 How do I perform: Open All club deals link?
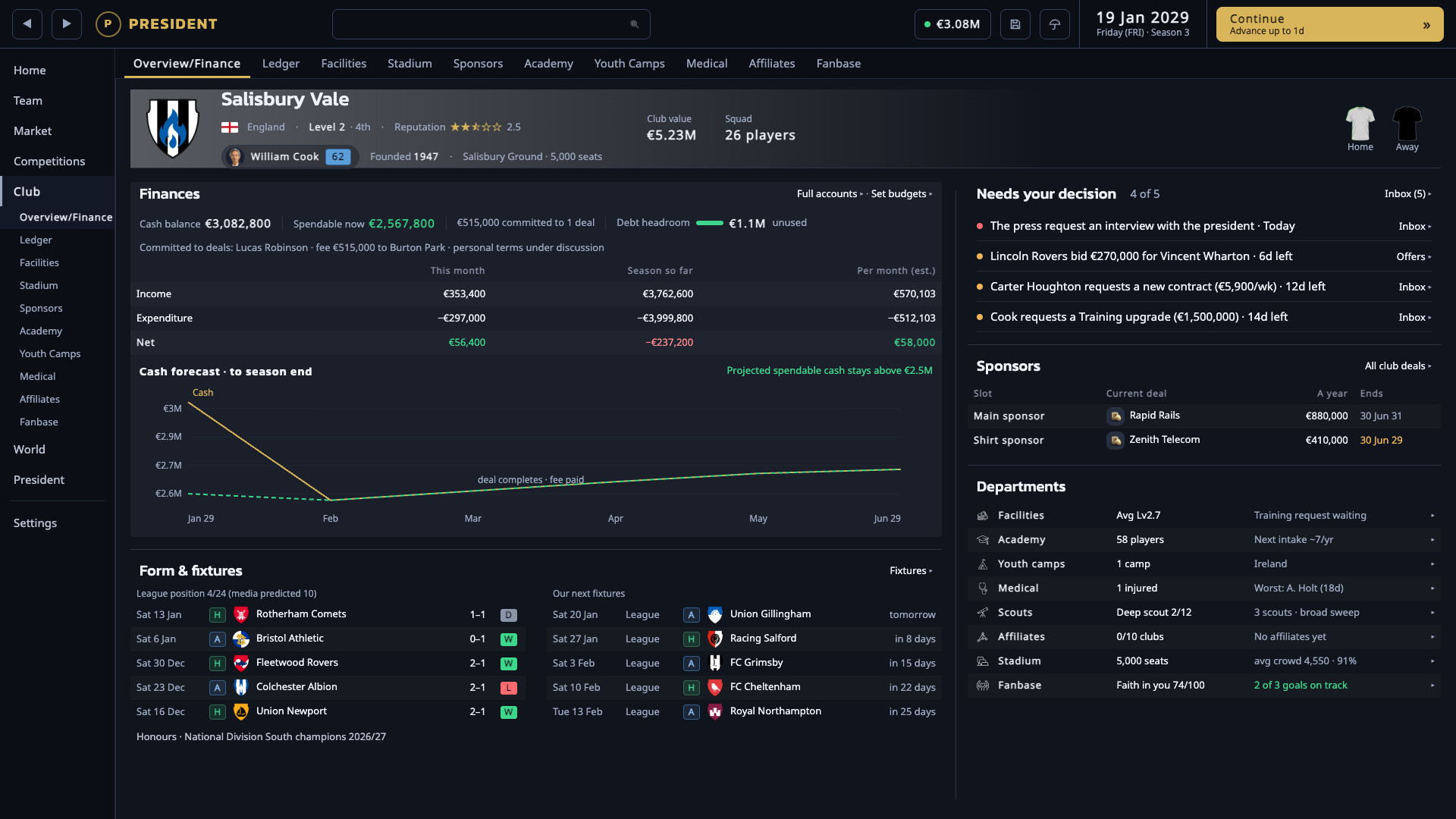tap(1398, 366)
